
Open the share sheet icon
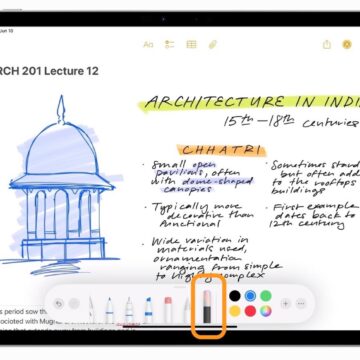327,44
